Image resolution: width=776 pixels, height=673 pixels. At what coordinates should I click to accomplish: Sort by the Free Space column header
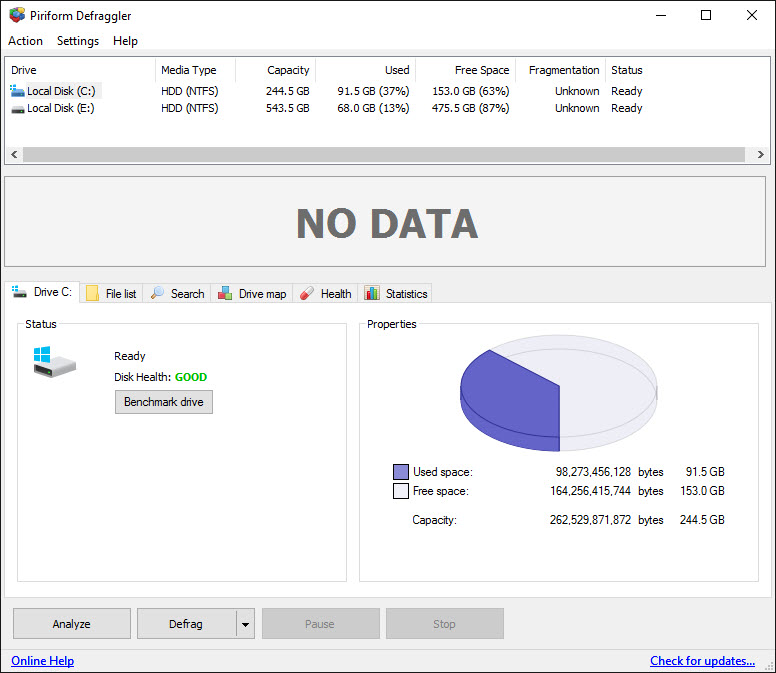point(466,70)
